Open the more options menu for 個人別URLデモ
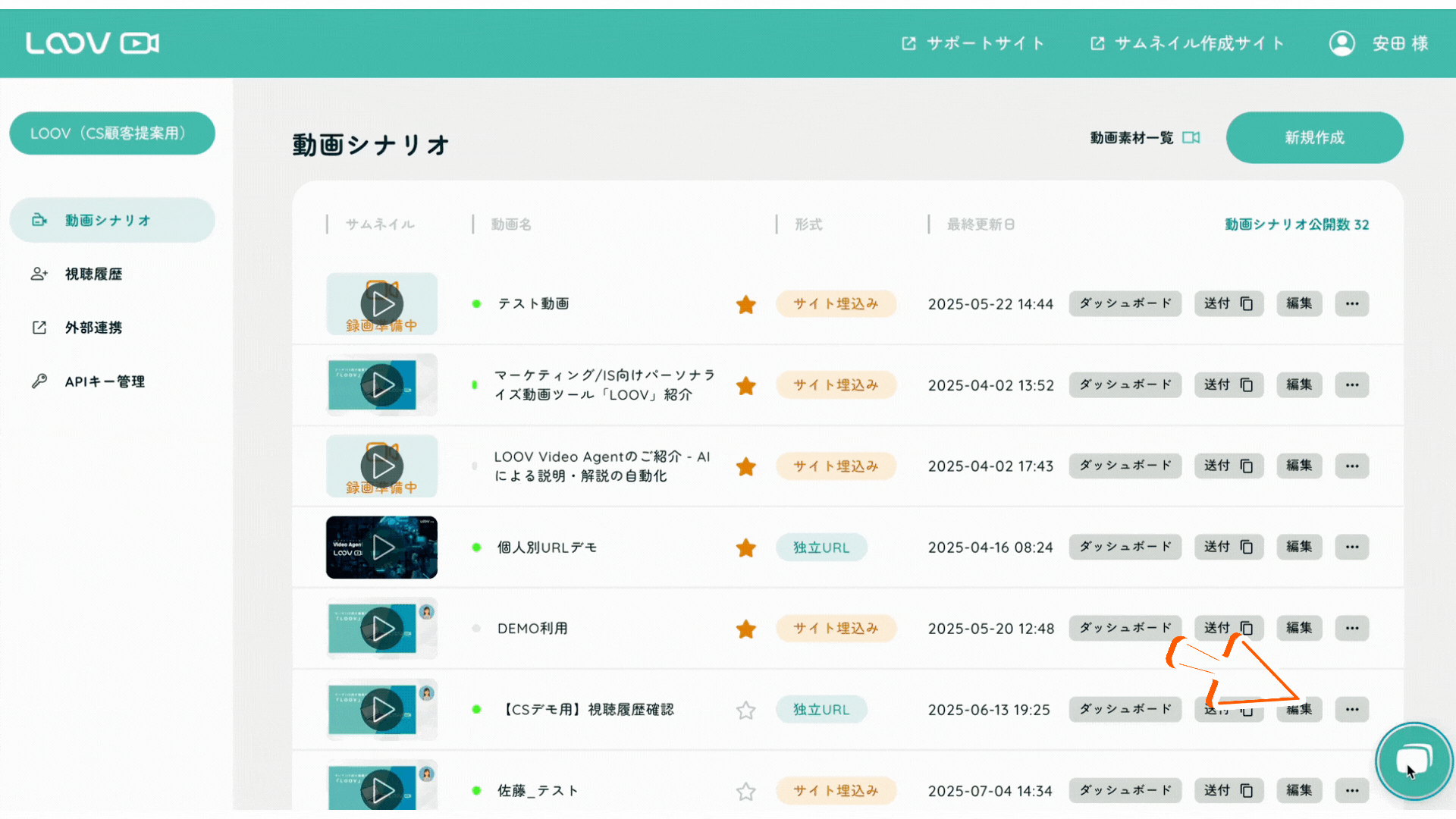 coord(1352,547)
